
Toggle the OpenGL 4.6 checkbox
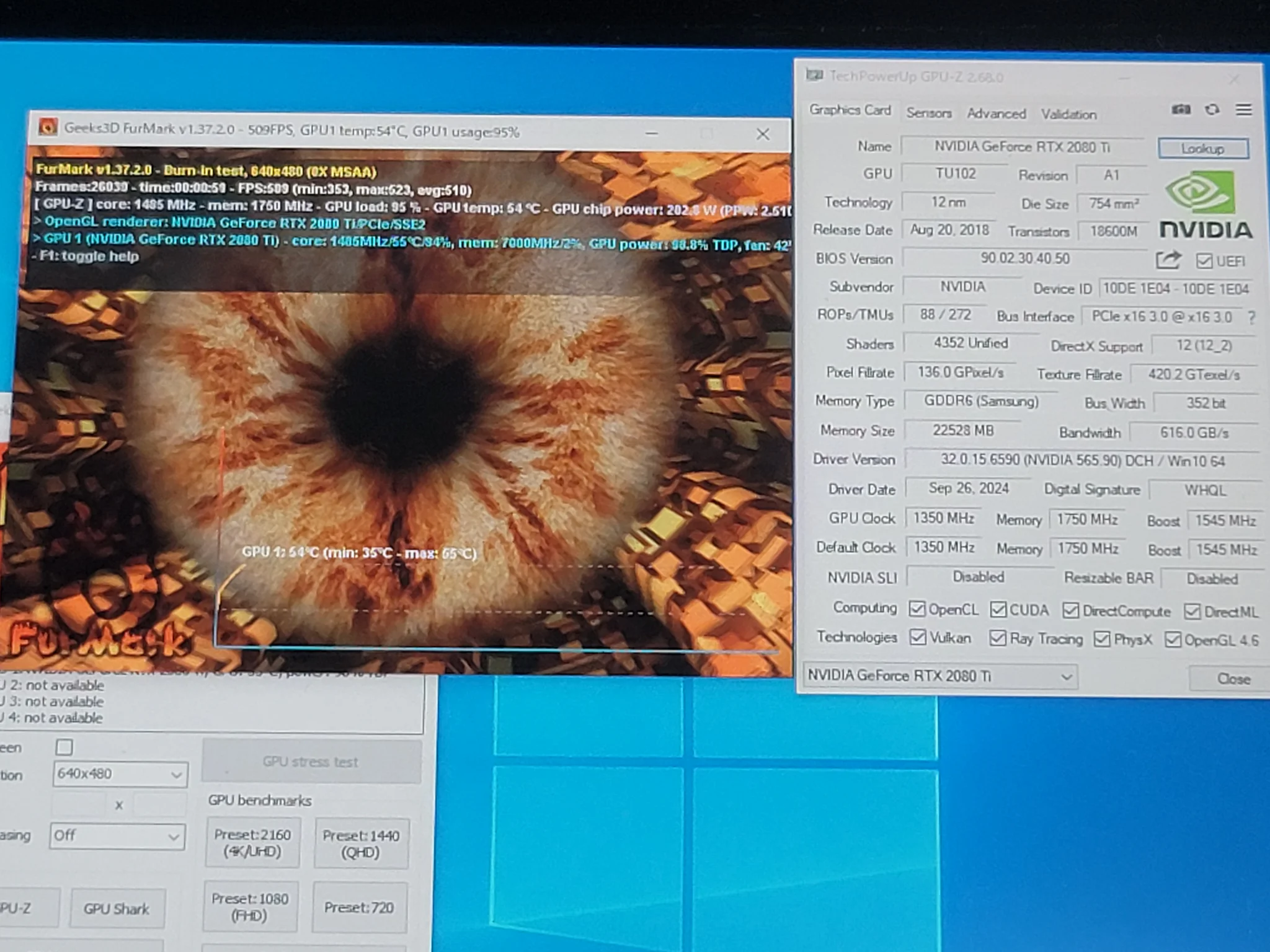point(1173,640)
